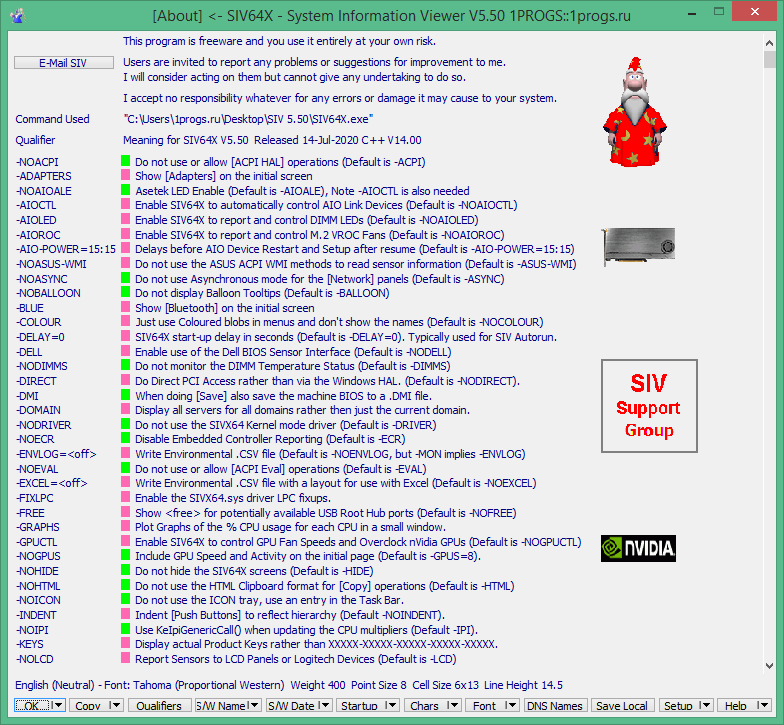Image resolution: width=784 pixels, height=725 pixels.
Task: Click the pink swatch beside -ADAPTERS
Action: click(x=126, y=175)
